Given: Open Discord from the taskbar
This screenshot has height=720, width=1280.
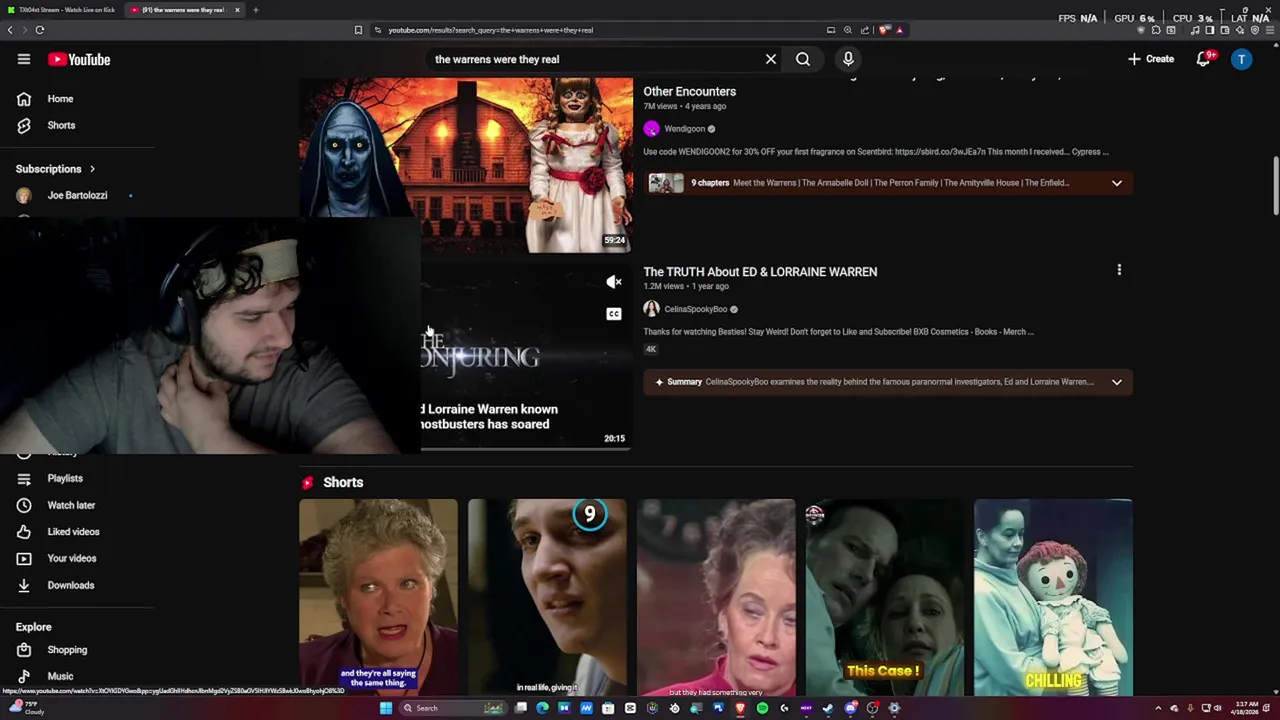Looking at the screenshot, I should click(x=851, y=708).
